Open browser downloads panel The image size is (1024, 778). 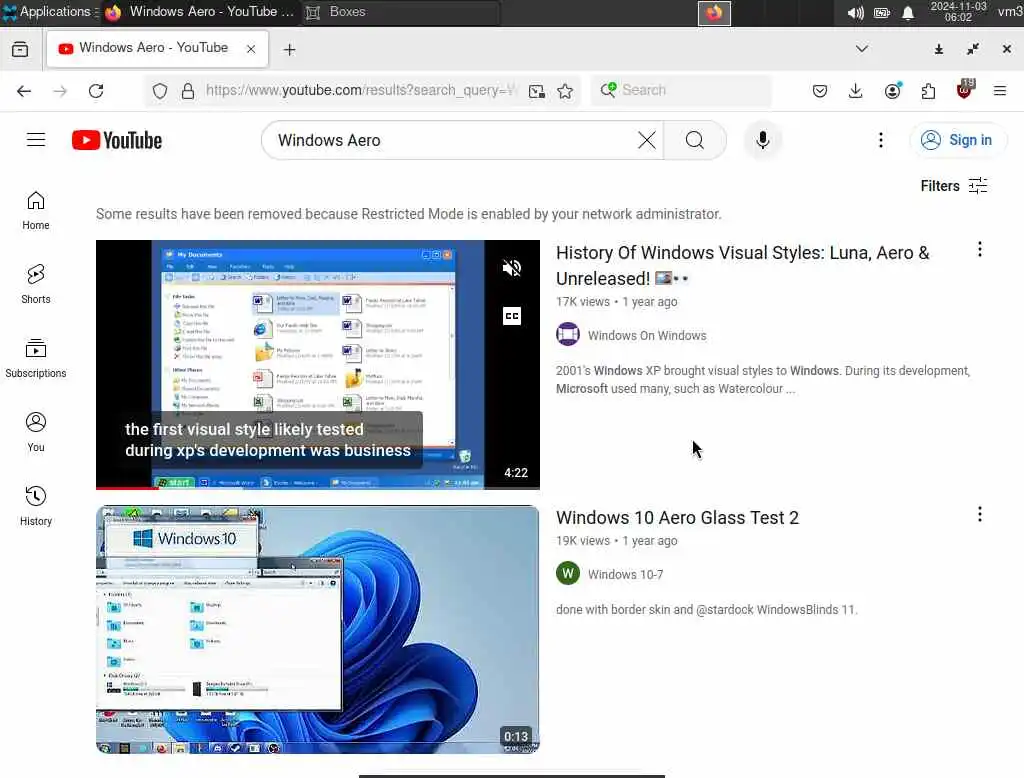click(x=856, y=91)
